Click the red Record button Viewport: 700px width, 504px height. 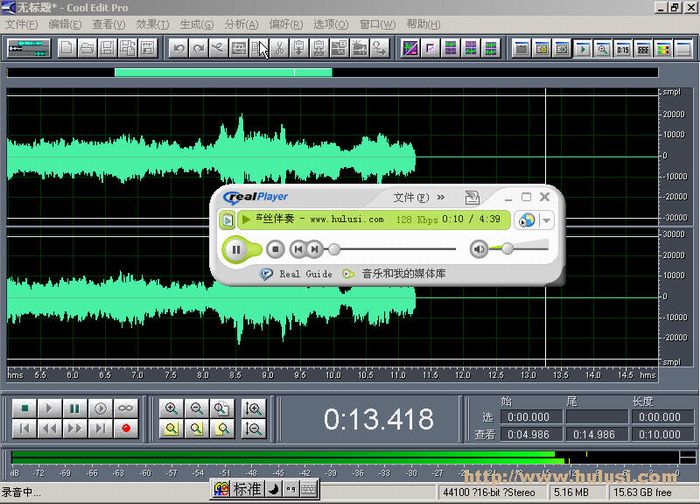(x=125, y=429)
